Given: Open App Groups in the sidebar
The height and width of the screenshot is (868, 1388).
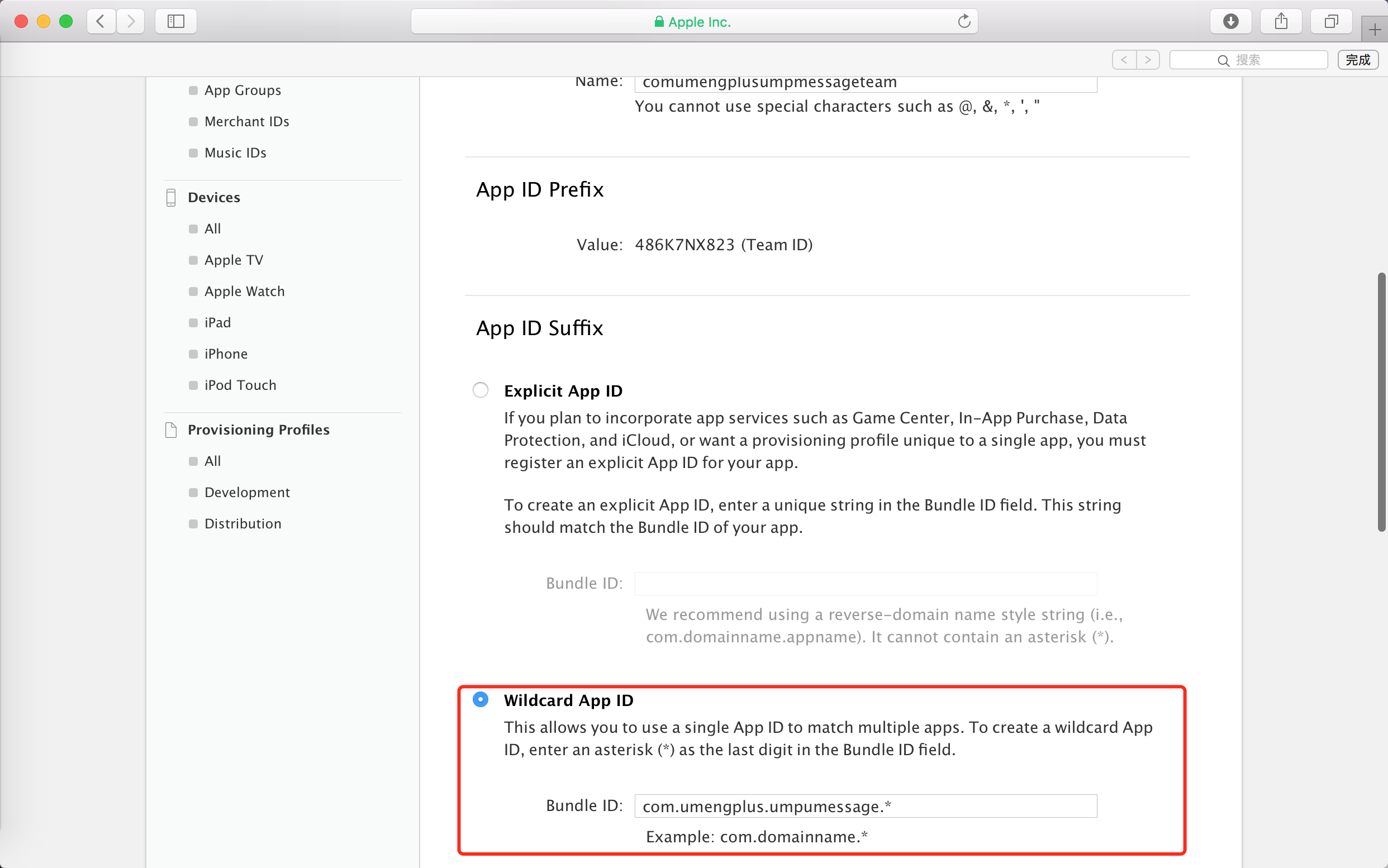Looking at the screenshot, I should 243,90.
